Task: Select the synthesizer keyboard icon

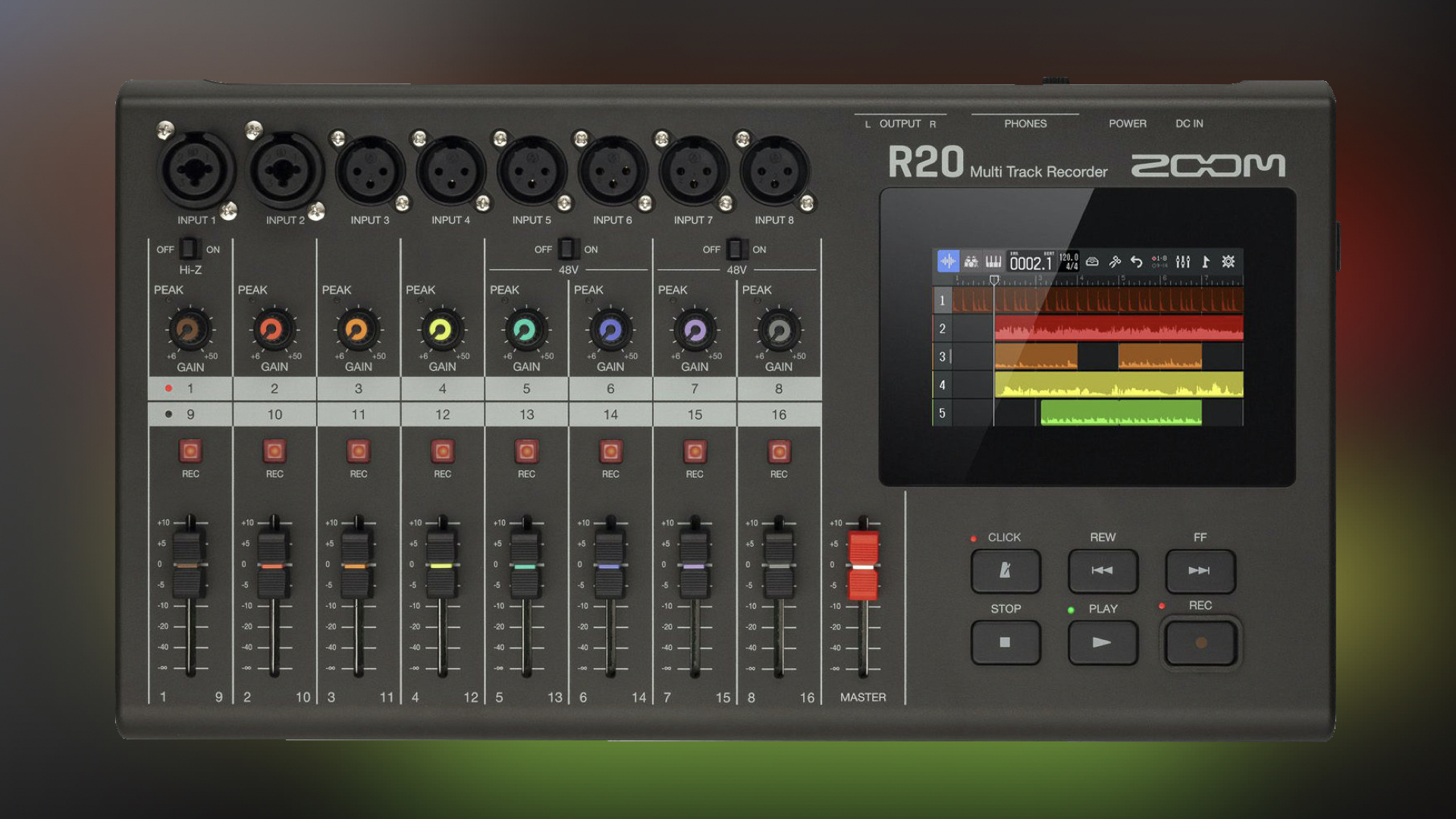Action: [992, 262]
